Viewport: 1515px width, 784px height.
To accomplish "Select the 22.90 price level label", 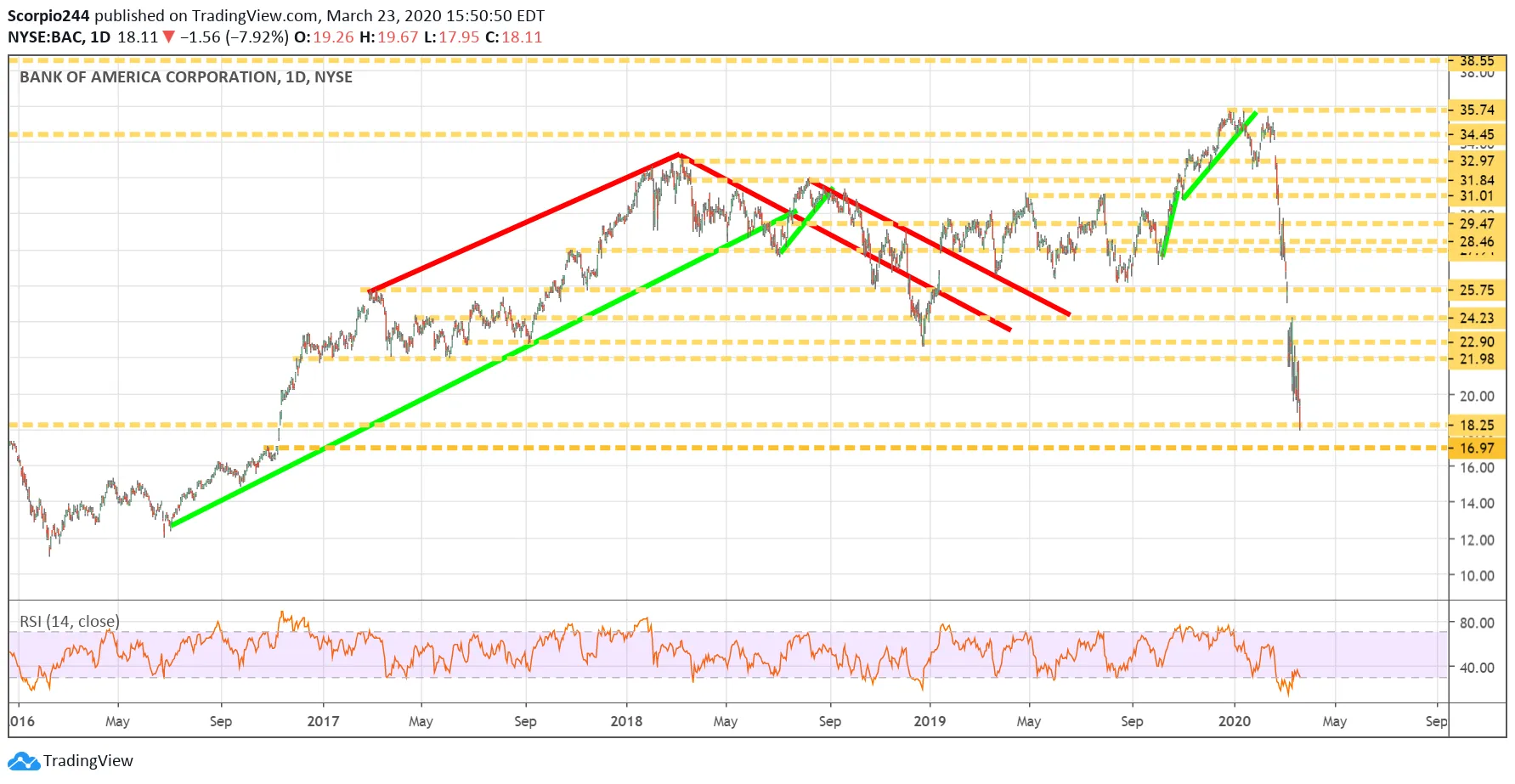I will [1477, 341].
